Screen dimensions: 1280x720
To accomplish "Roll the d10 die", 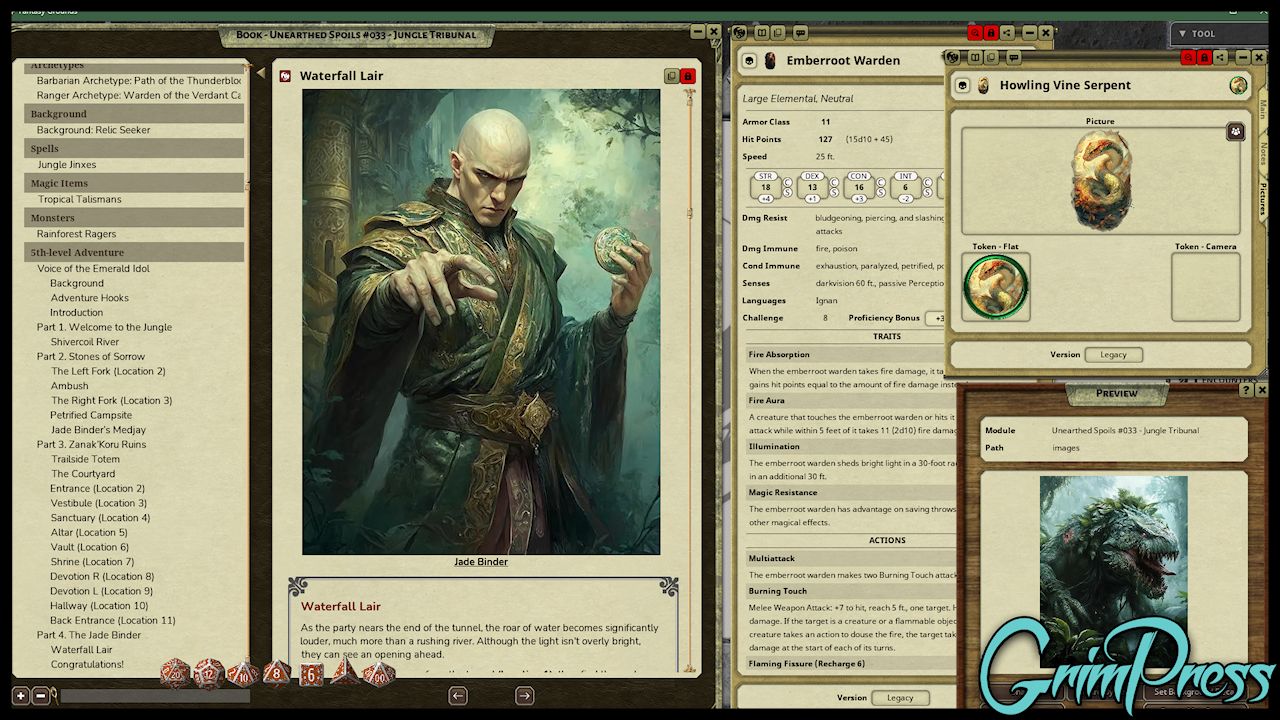I will pos(243,673).
